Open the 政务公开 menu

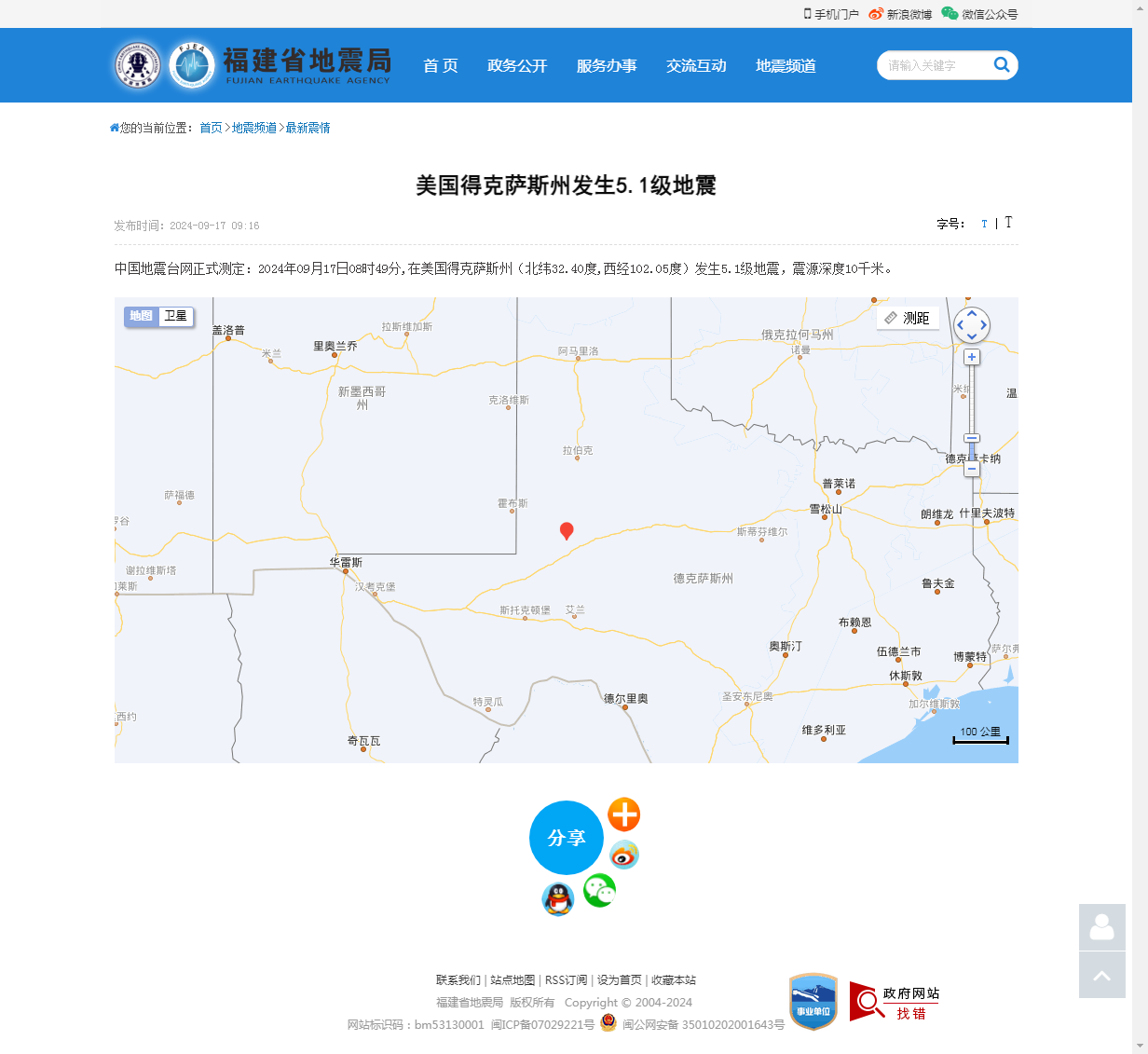pos(517,65)
